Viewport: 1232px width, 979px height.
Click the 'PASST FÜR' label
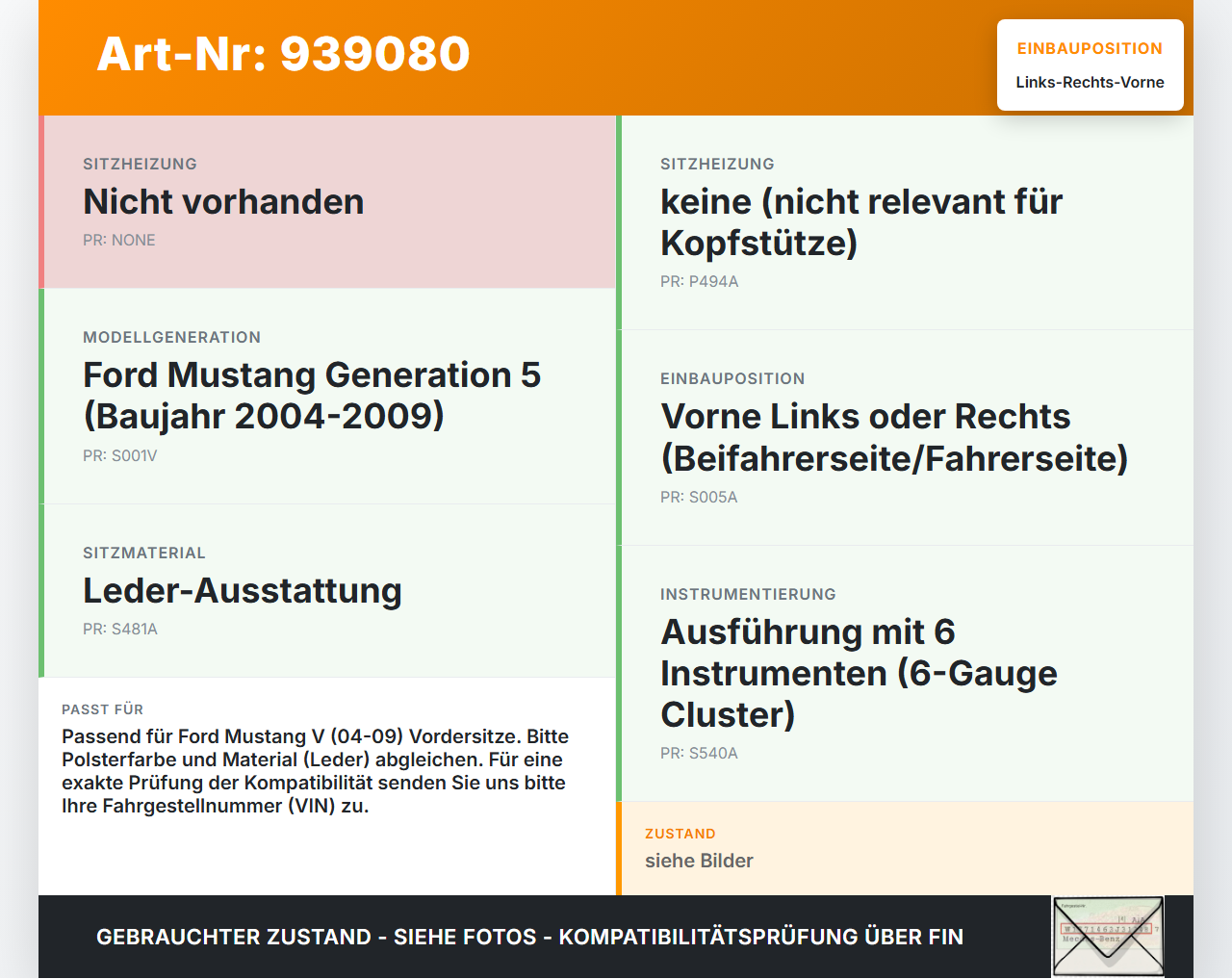click(103, 709)
